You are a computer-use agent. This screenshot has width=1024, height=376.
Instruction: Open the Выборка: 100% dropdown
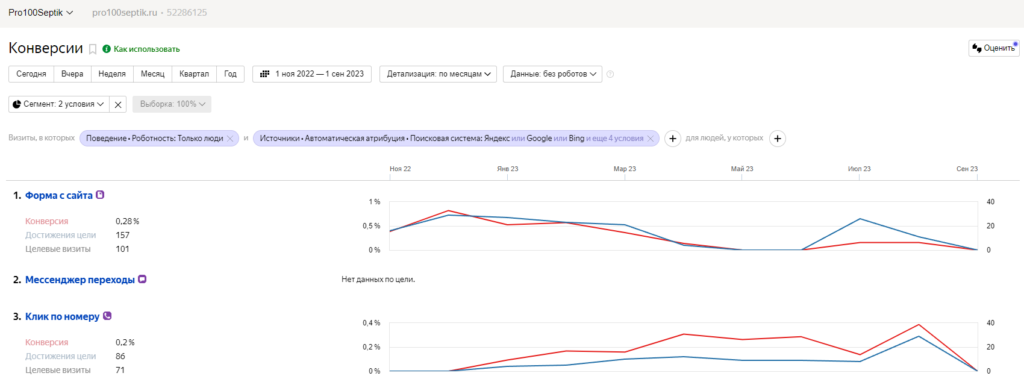[x=171, y=104]
